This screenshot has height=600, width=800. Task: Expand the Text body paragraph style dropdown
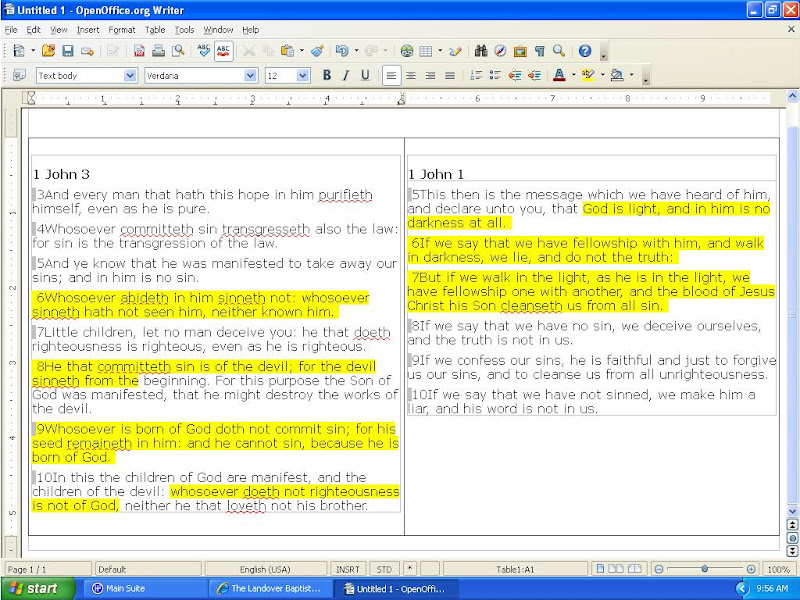[x=130, y=76]
